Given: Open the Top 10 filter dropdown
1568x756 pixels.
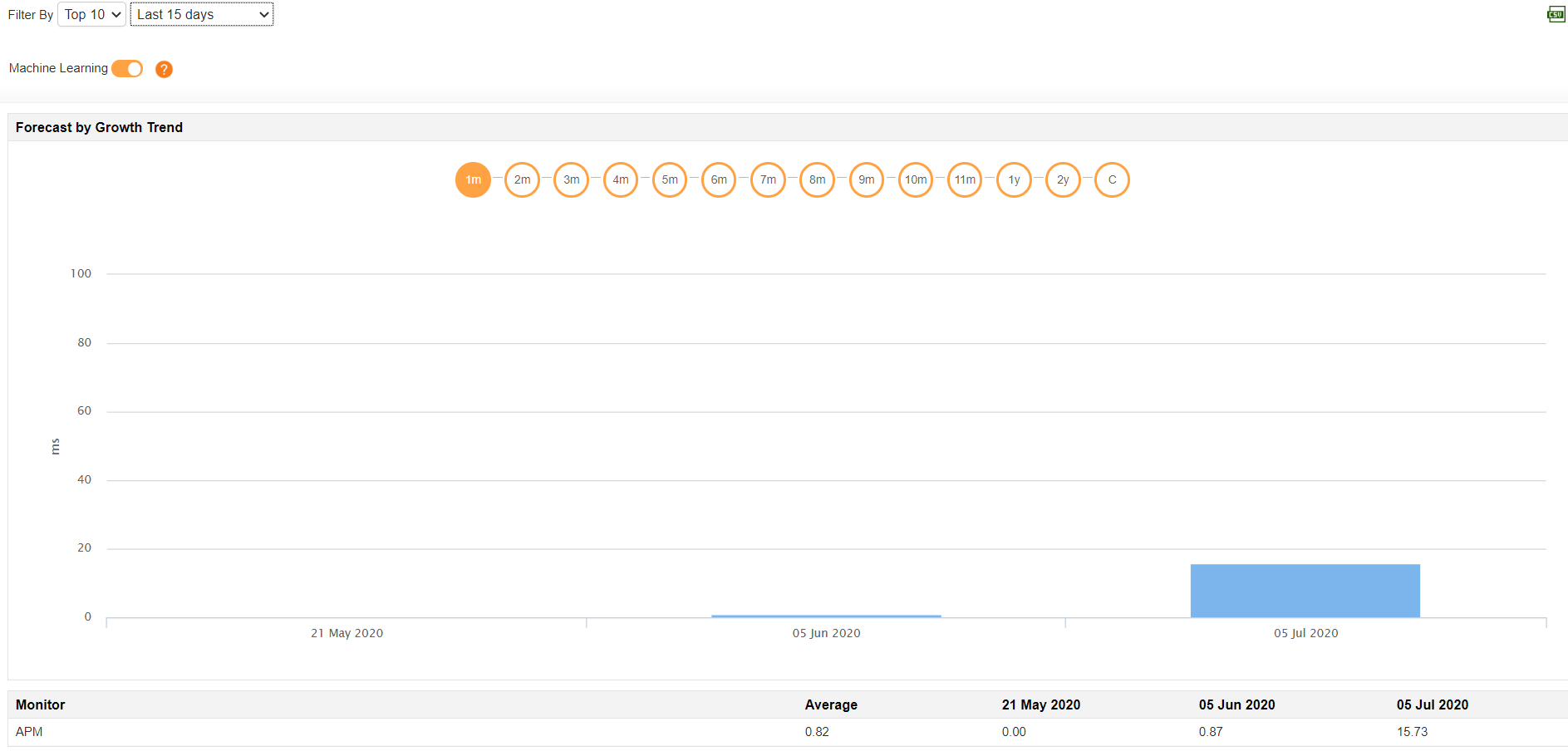Looking at the screenshot, I should pyautogui.click(x=91, y=14).
